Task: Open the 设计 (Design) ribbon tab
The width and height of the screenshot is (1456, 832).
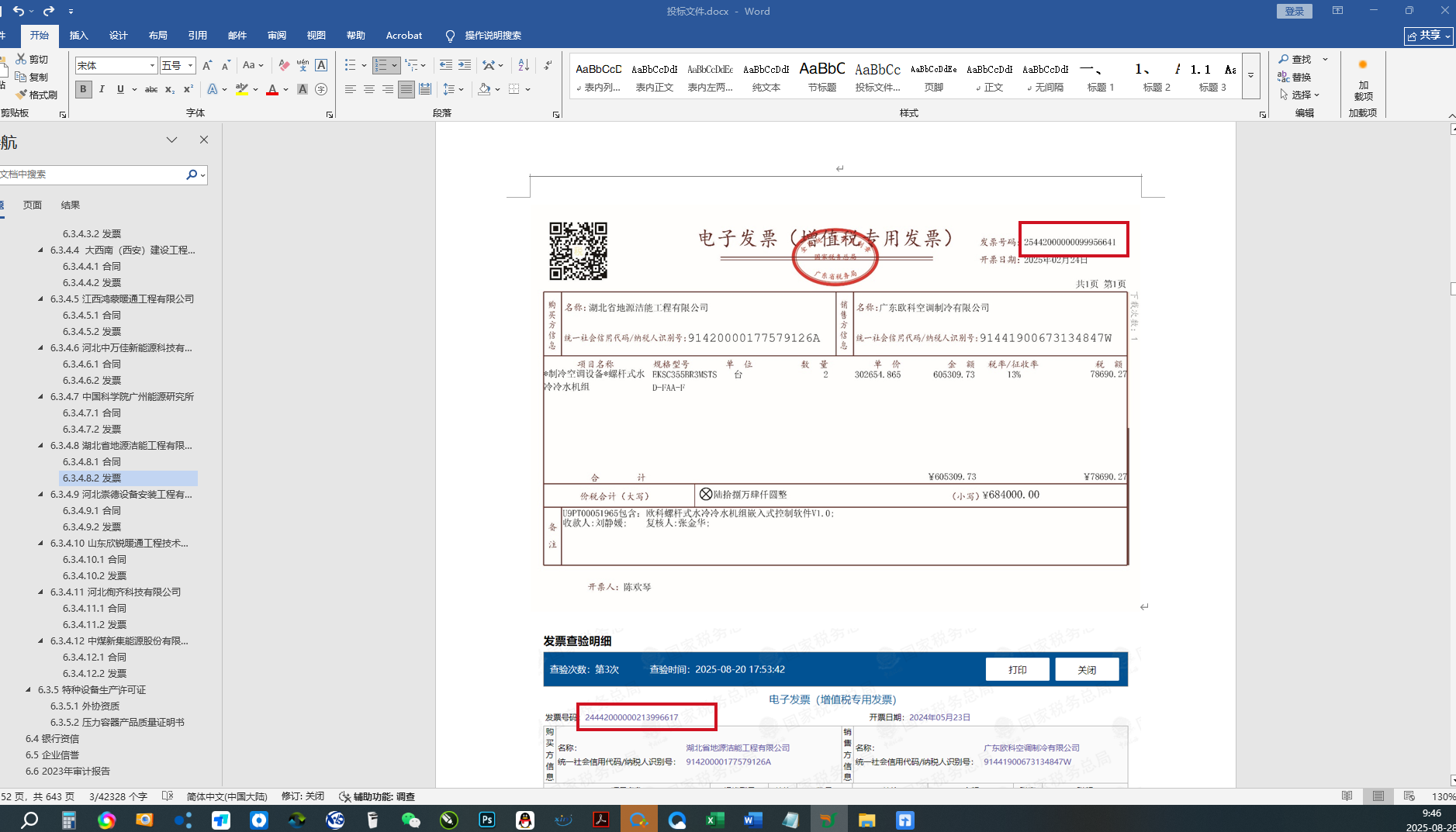Action: click(118, 35)
